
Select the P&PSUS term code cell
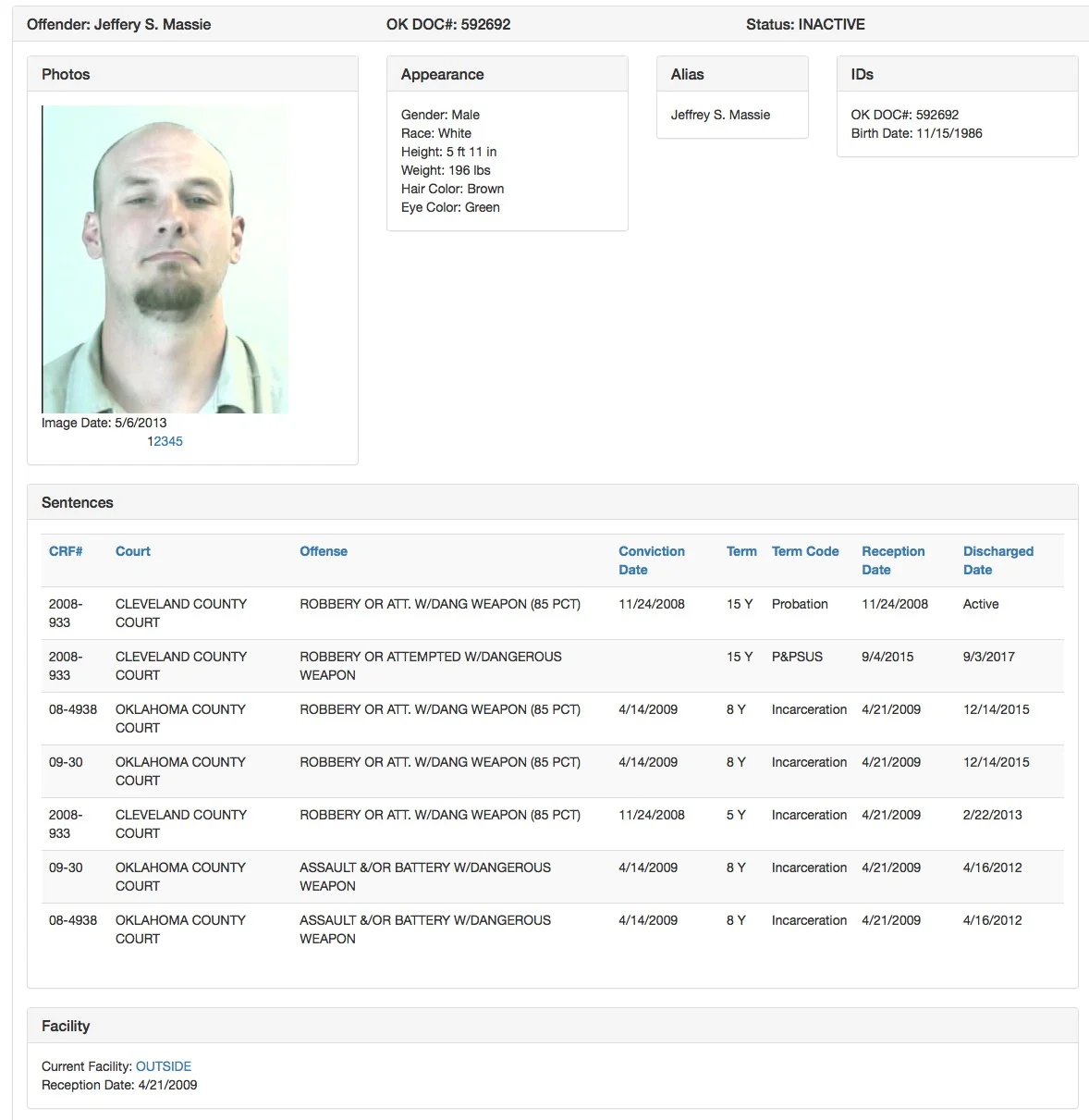(x=797, y=657)
